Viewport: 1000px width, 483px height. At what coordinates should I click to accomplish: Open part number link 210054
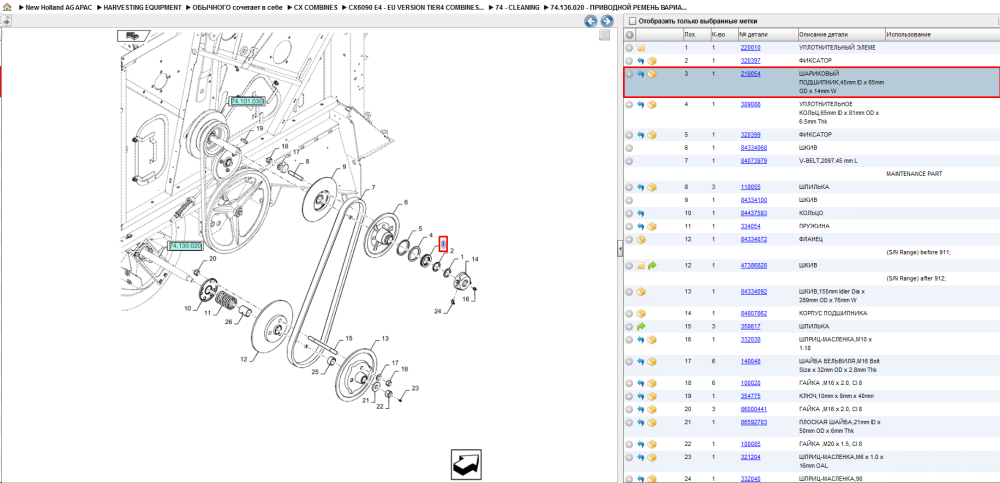point(750,74)
